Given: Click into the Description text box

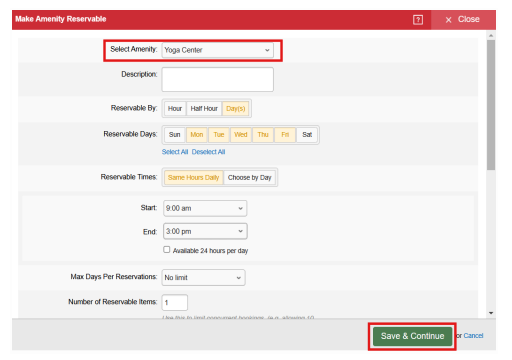Looking at the screenshot, I should (217, 79).
